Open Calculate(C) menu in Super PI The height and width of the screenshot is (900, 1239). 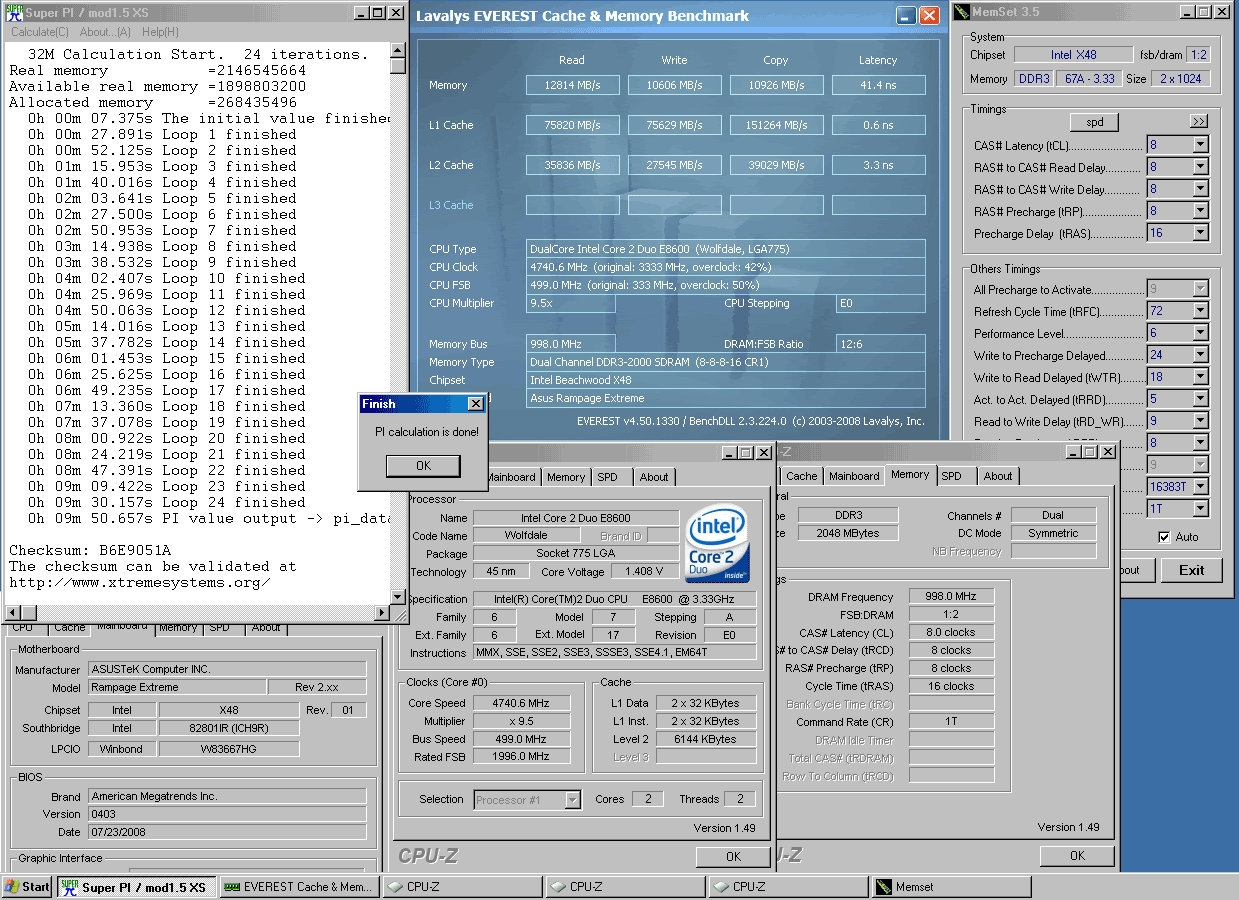[x=40, y=32]
